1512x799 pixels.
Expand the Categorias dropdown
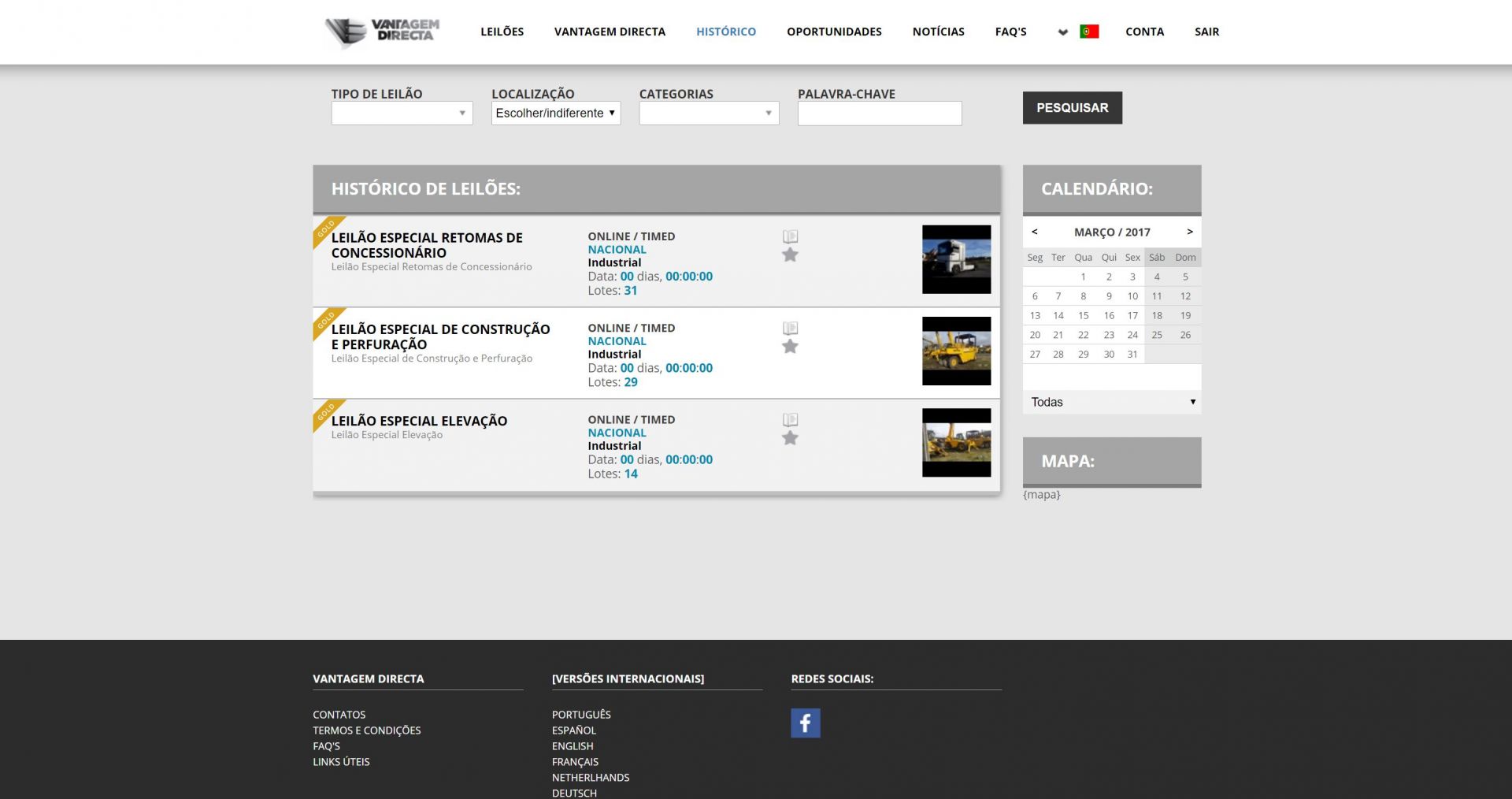point(709,113)
